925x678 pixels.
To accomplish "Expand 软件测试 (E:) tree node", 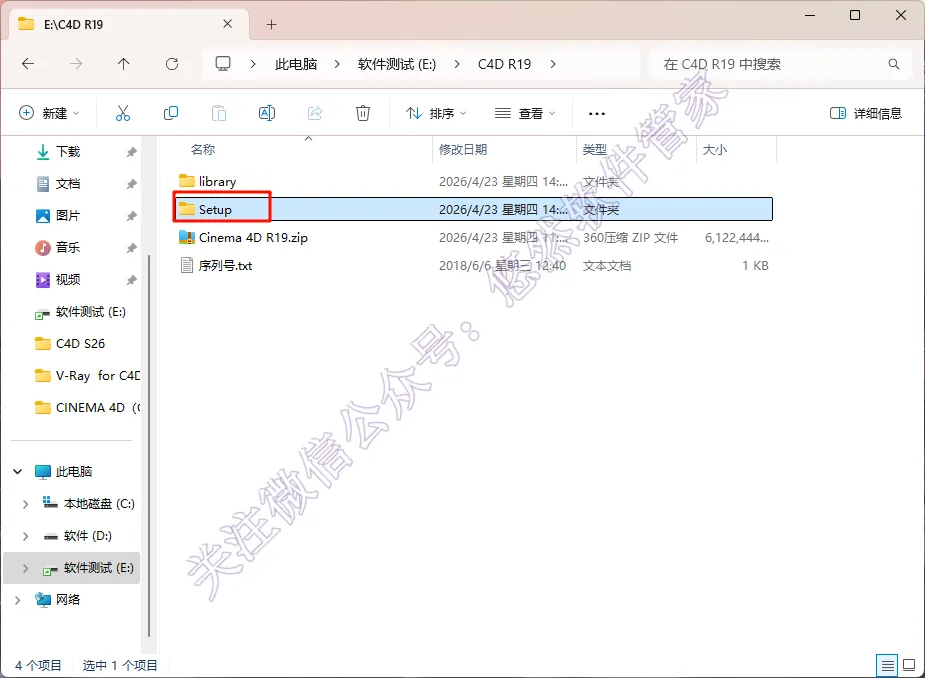I will tap(25, 568).
